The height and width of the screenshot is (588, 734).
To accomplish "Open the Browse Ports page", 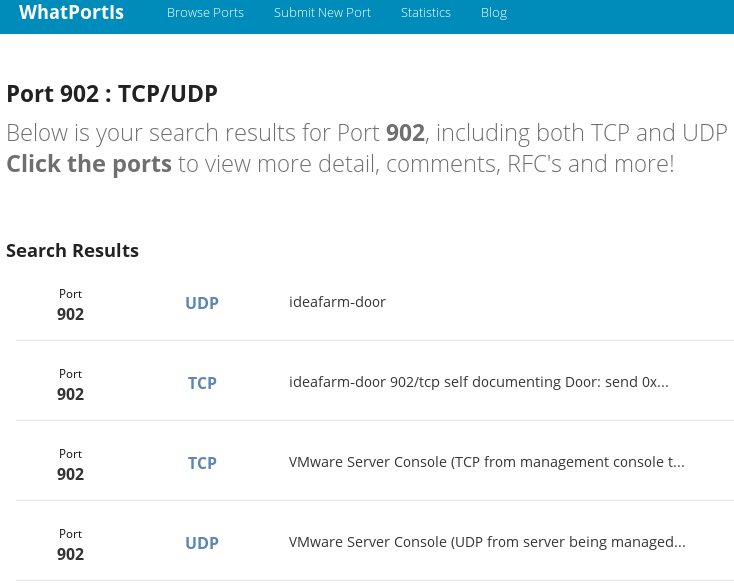I will 205,13.
